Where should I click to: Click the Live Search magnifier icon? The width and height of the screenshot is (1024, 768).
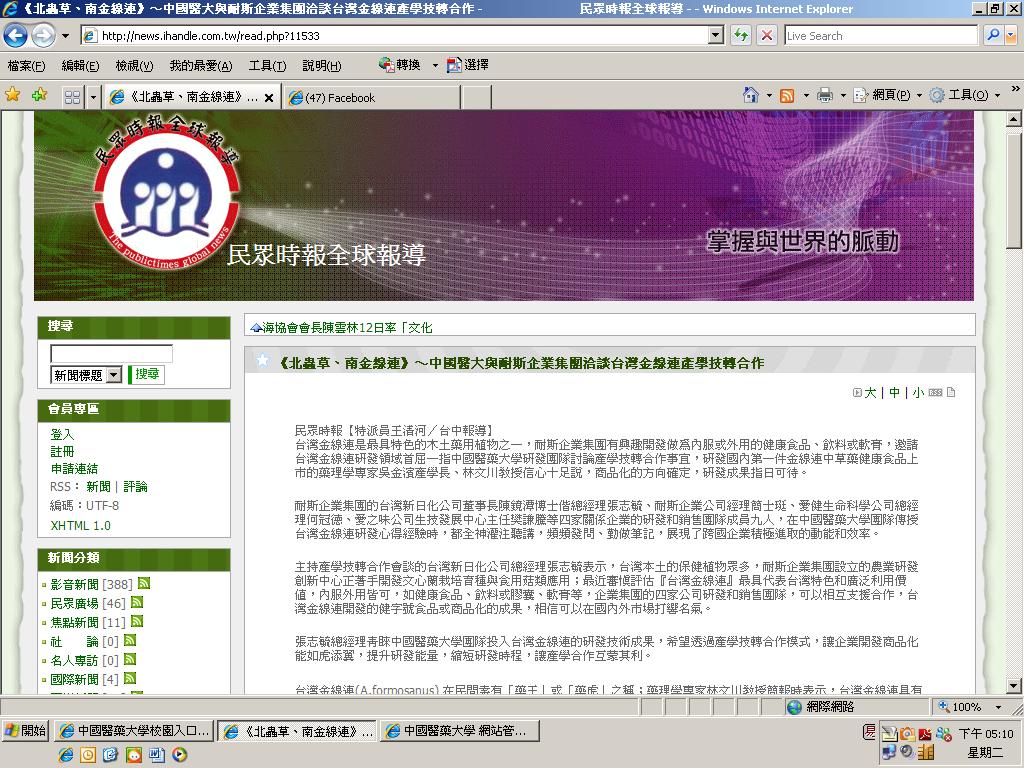pyautogui.click(x=993, y=35)
